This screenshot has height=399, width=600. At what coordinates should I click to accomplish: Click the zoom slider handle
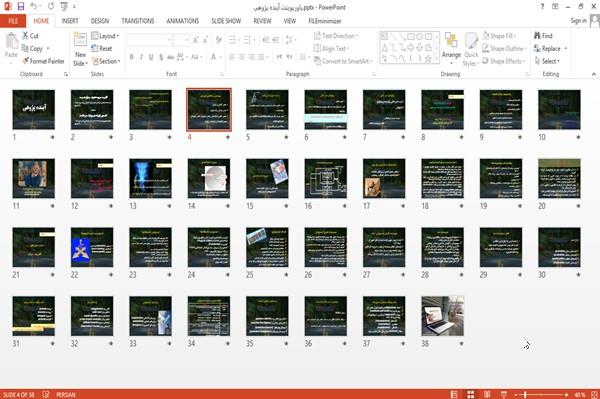(x=525, y=394)
